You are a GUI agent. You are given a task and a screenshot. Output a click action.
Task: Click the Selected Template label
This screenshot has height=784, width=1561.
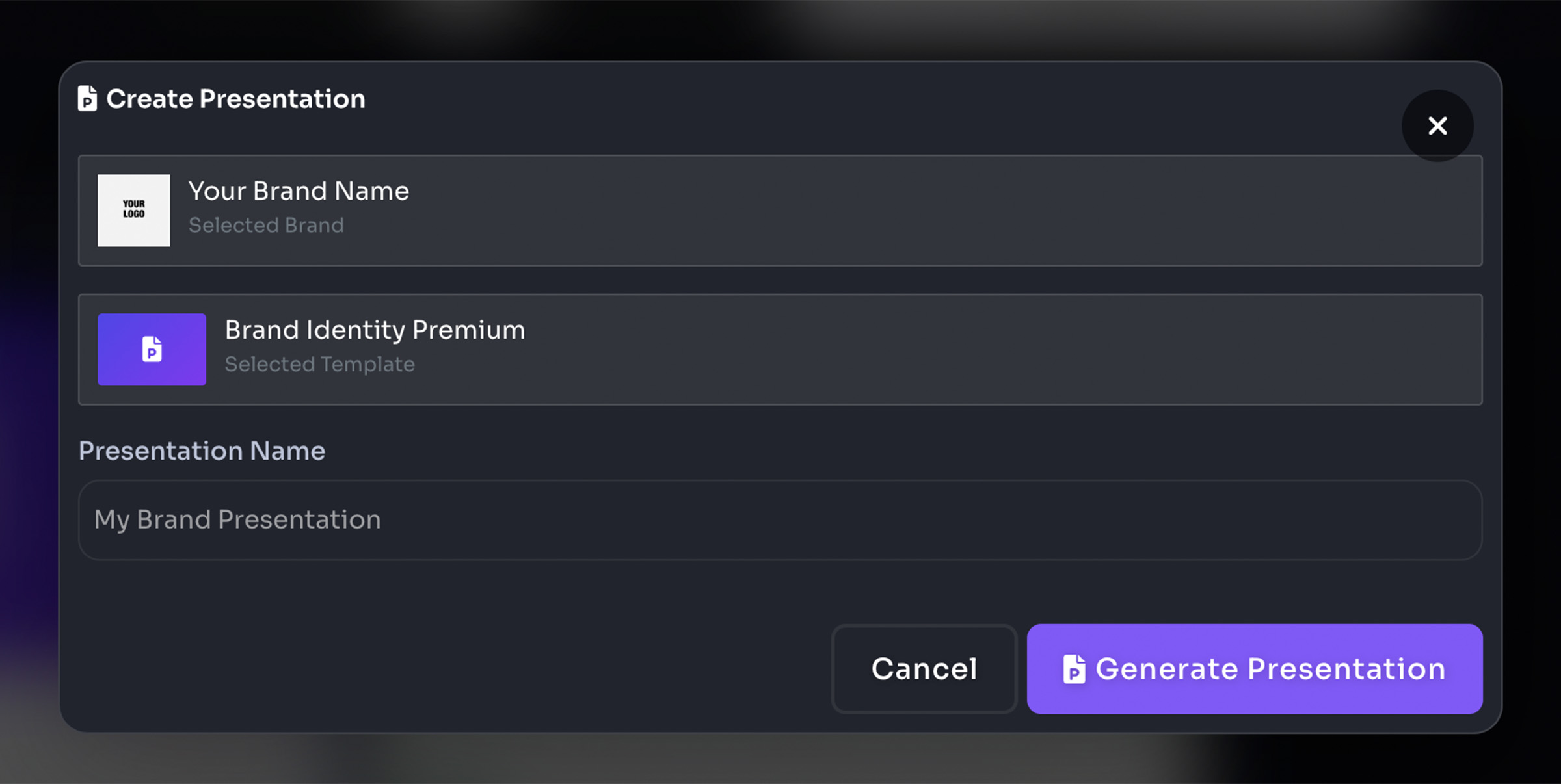point(319,364)
